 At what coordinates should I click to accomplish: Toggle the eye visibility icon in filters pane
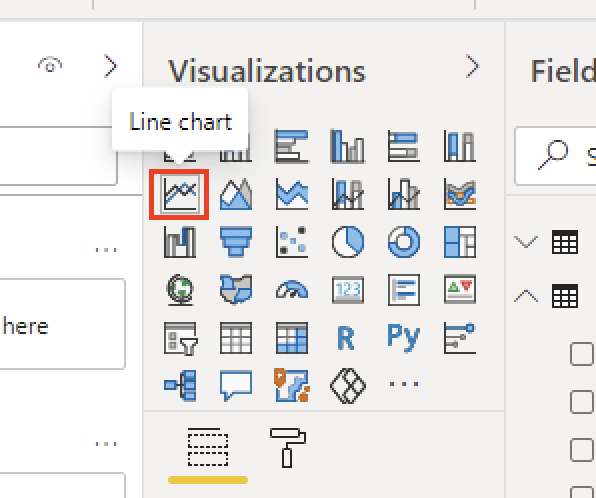pos(50,65)
